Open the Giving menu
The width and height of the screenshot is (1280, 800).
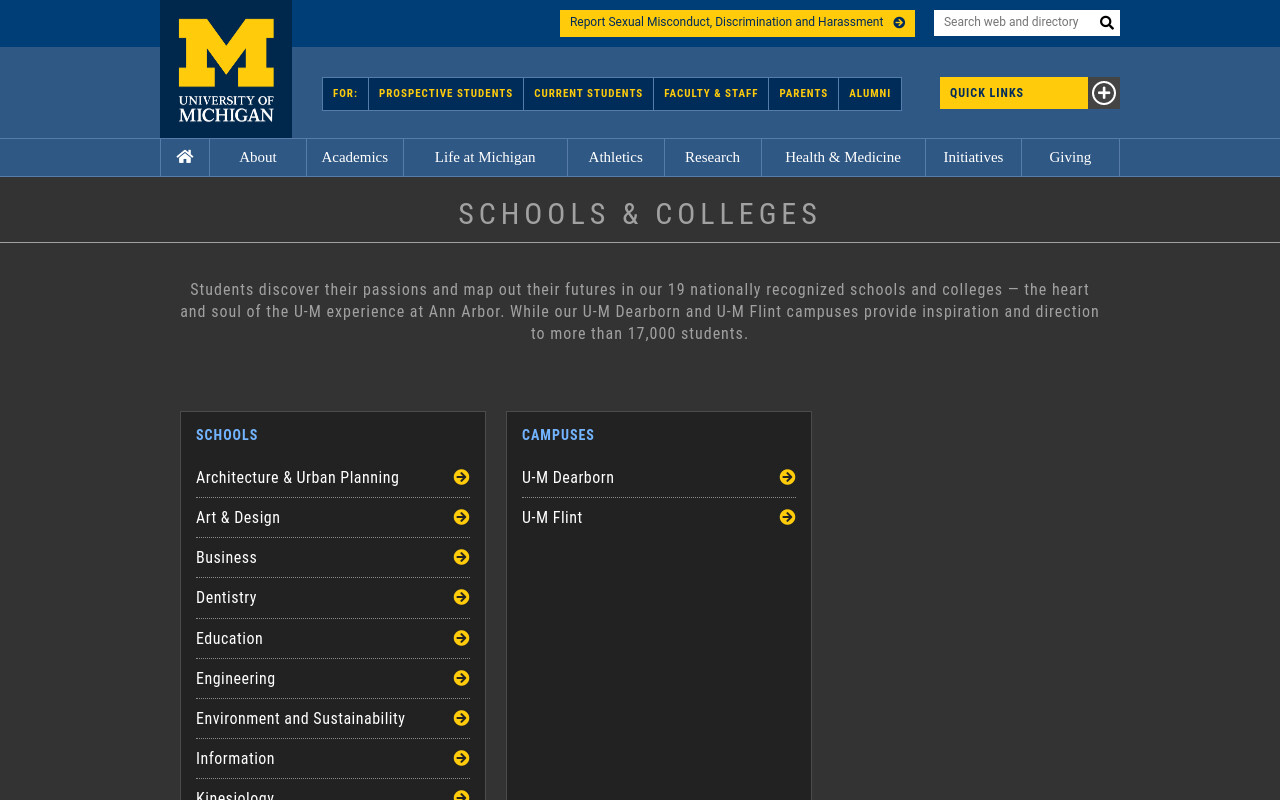tap(1070, 157)
